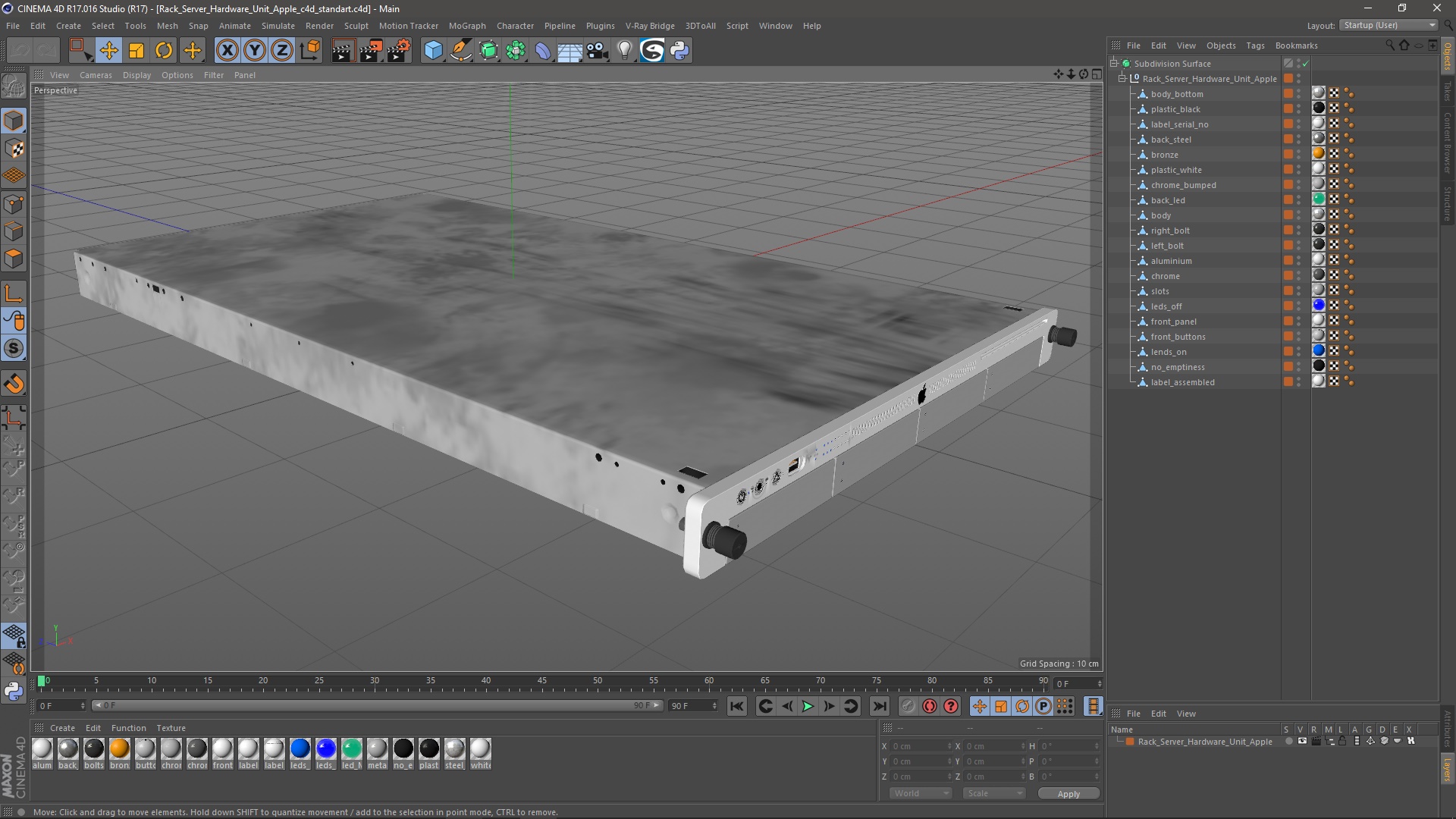Click the Play button in timeline
Screen dimensions: 1456x819
[808, 706]
